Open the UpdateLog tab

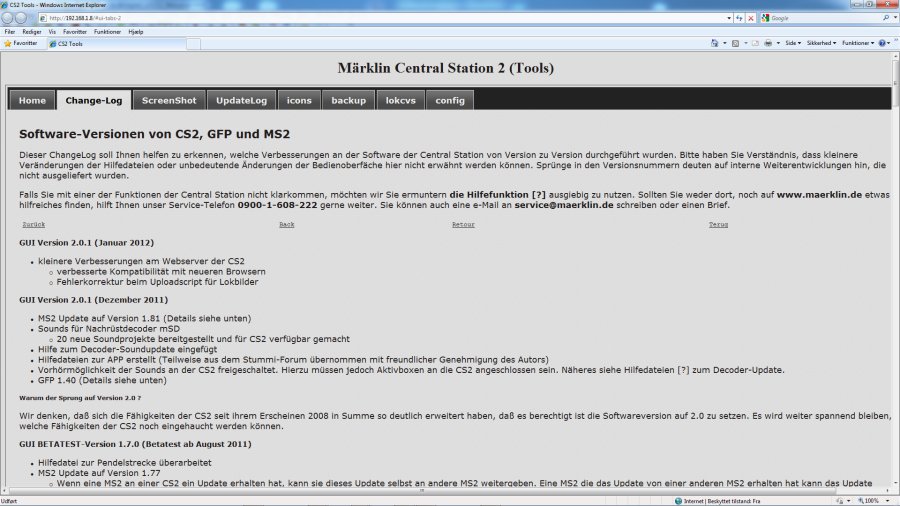[242, 100]
